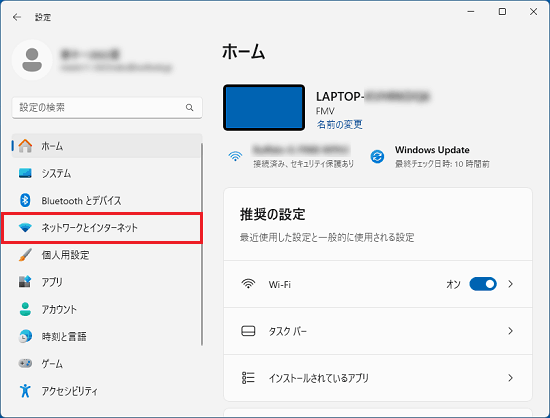Open システム settings
Screen dimensions: 550x418
click(107, 173)
